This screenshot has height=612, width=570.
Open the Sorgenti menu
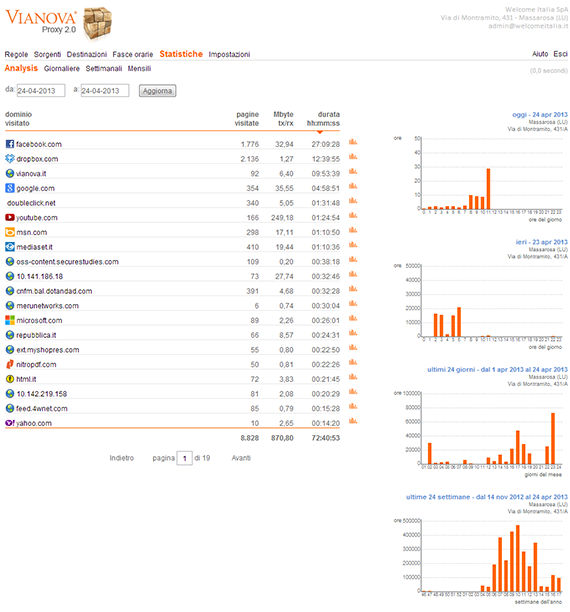pos(47,55)
